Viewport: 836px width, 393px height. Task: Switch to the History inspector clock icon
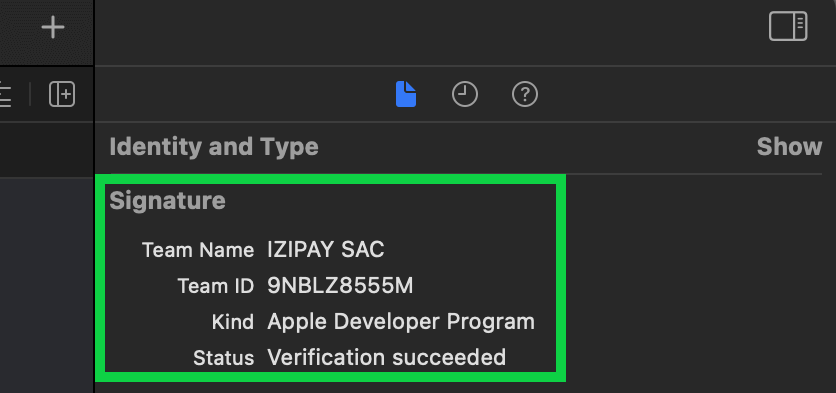465,95
